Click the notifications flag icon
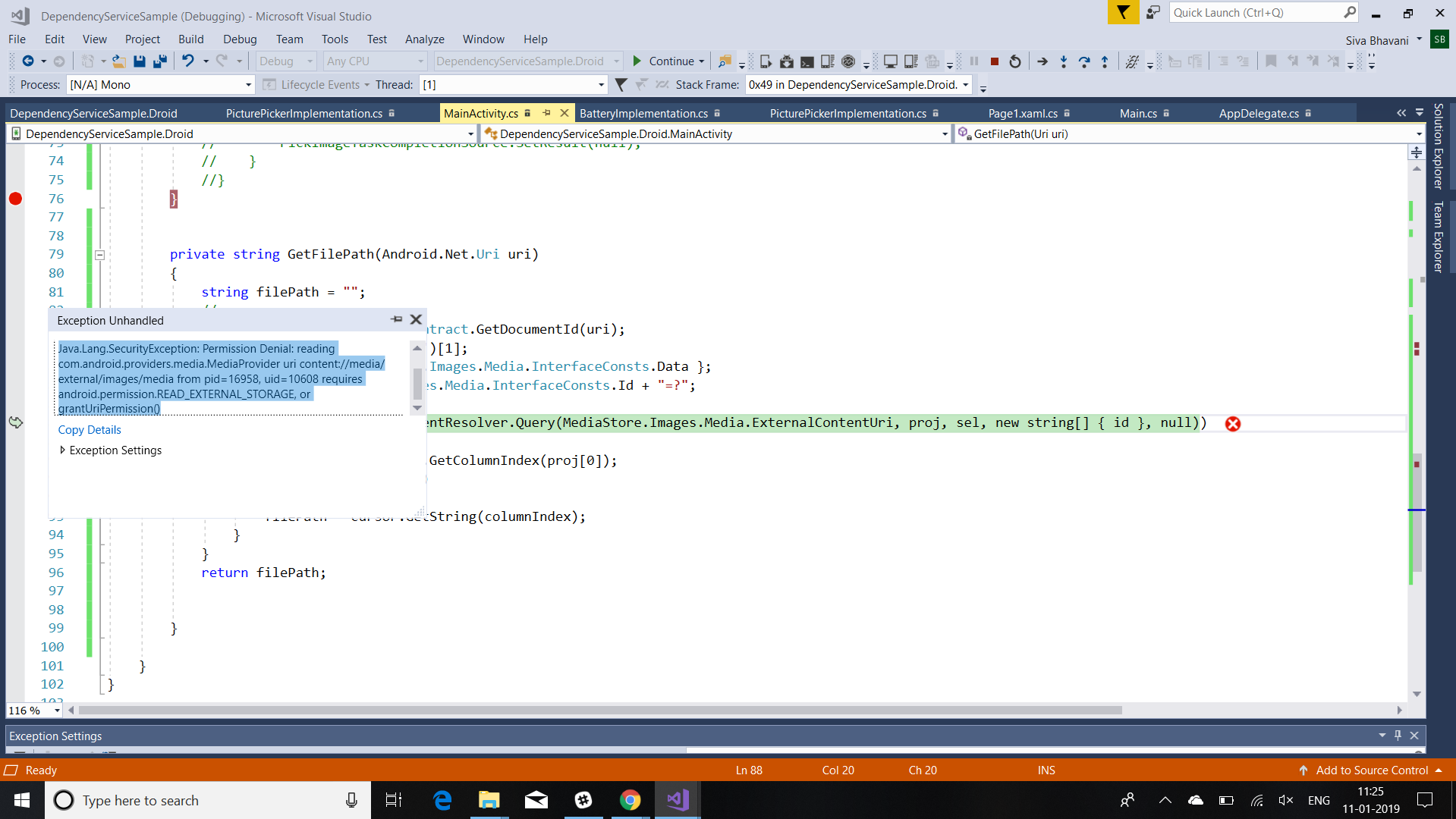The image size is (1456, 819). [x=1123, y=12]
